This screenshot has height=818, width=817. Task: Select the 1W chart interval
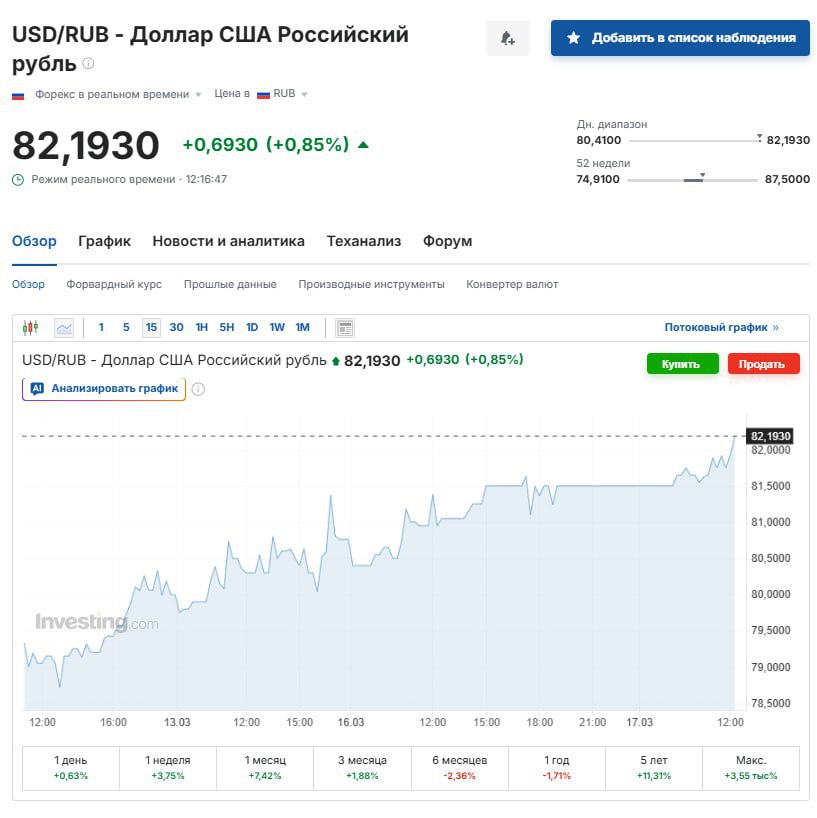pyautogui.click(x=277, y=327)
